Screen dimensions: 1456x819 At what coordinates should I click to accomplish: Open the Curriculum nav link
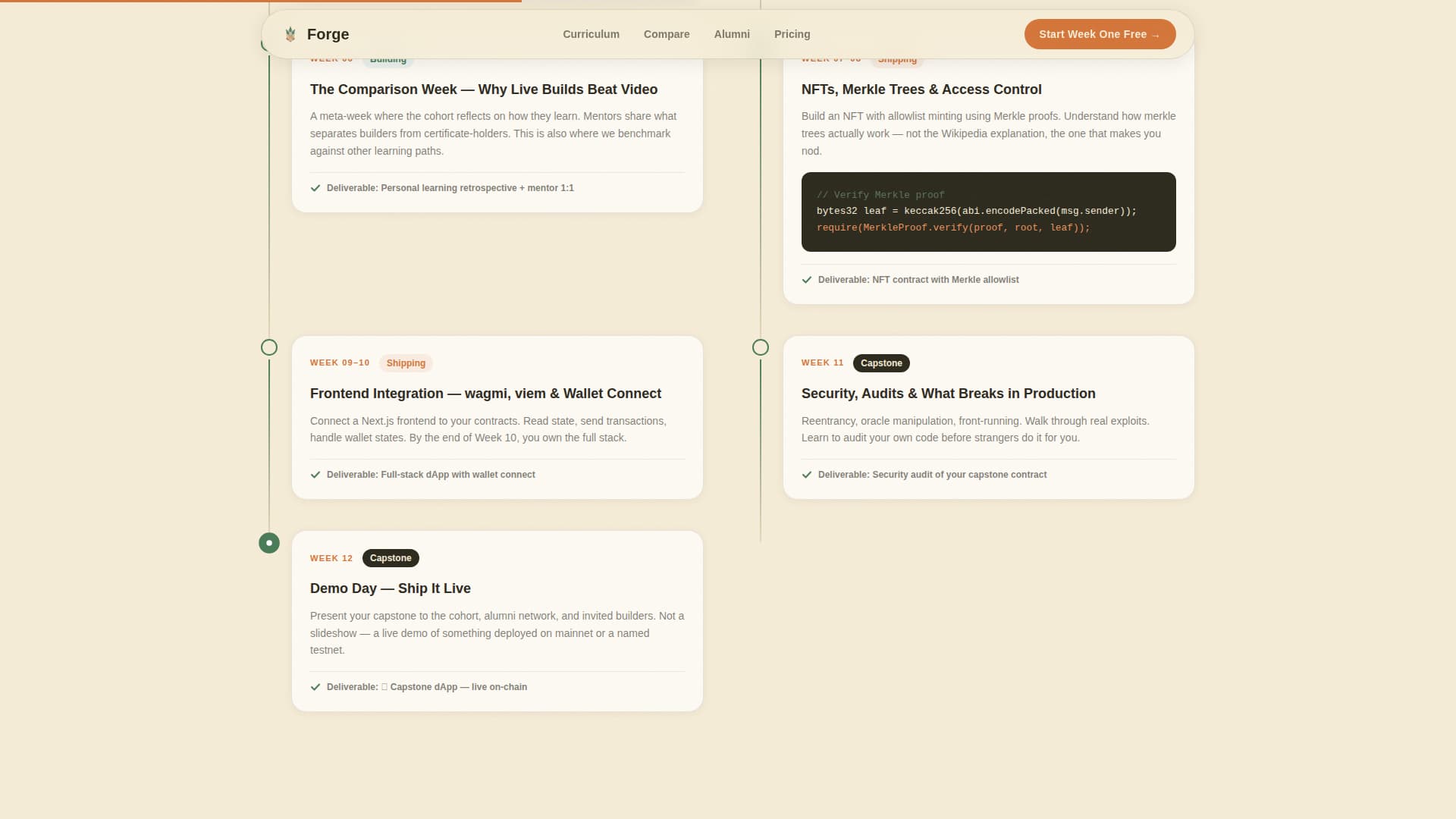[x=591, y=34]
